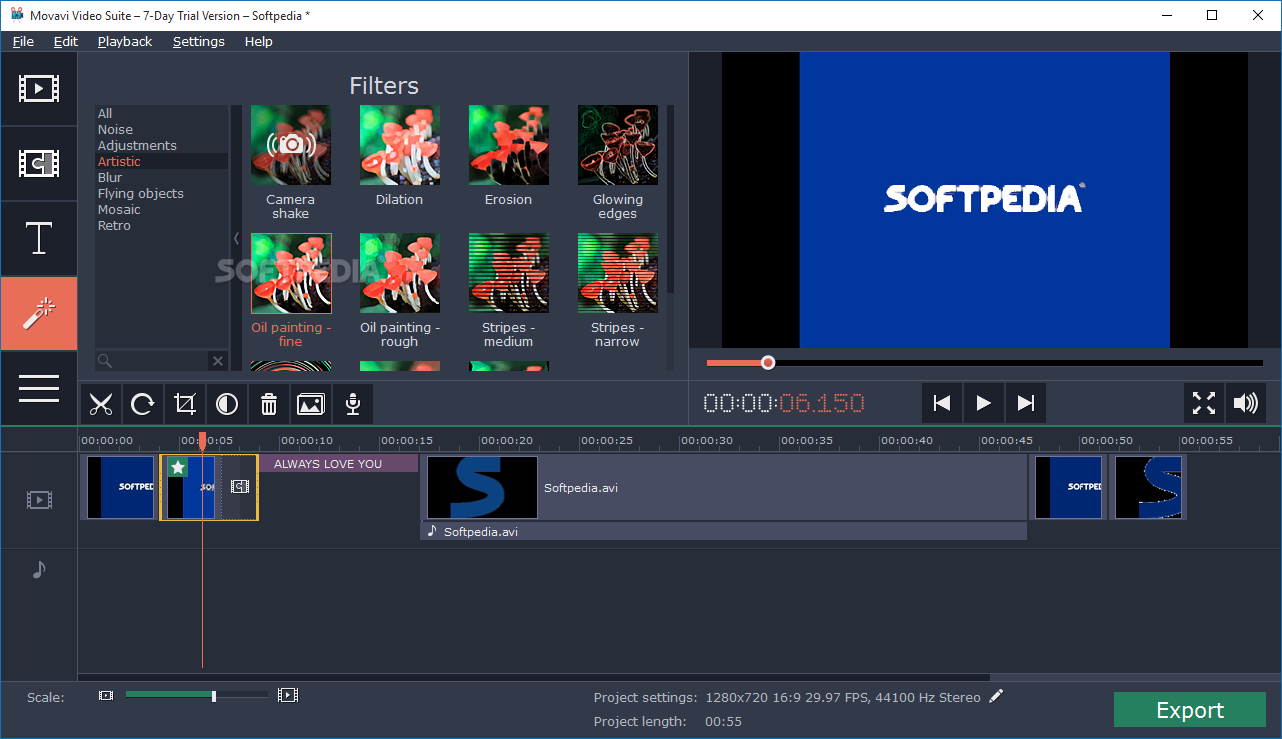Screen dimensions: 1282x739
Task: Choose the Glowing edges filter thumbnail
Action: 618,145
